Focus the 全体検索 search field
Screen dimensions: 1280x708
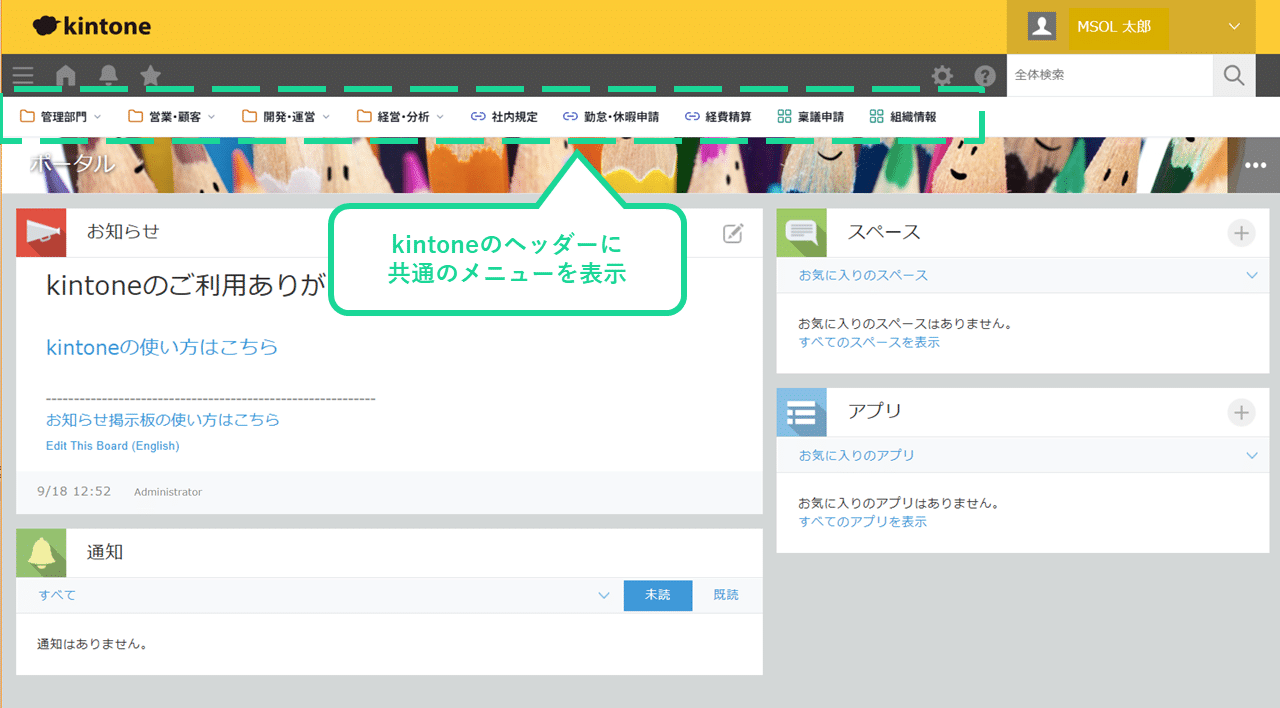click(1110, 75)
